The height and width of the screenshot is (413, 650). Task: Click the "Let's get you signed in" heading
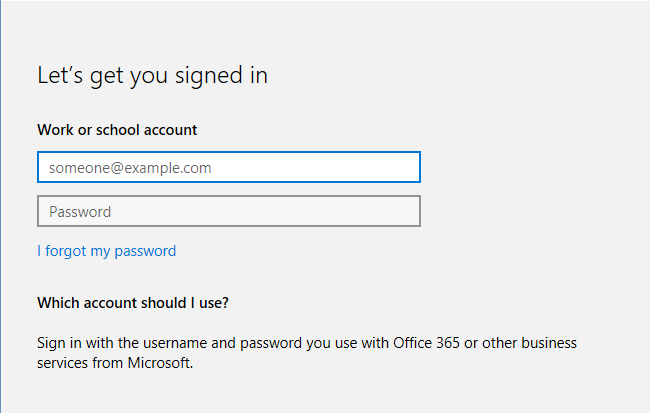tap(152, 75)
